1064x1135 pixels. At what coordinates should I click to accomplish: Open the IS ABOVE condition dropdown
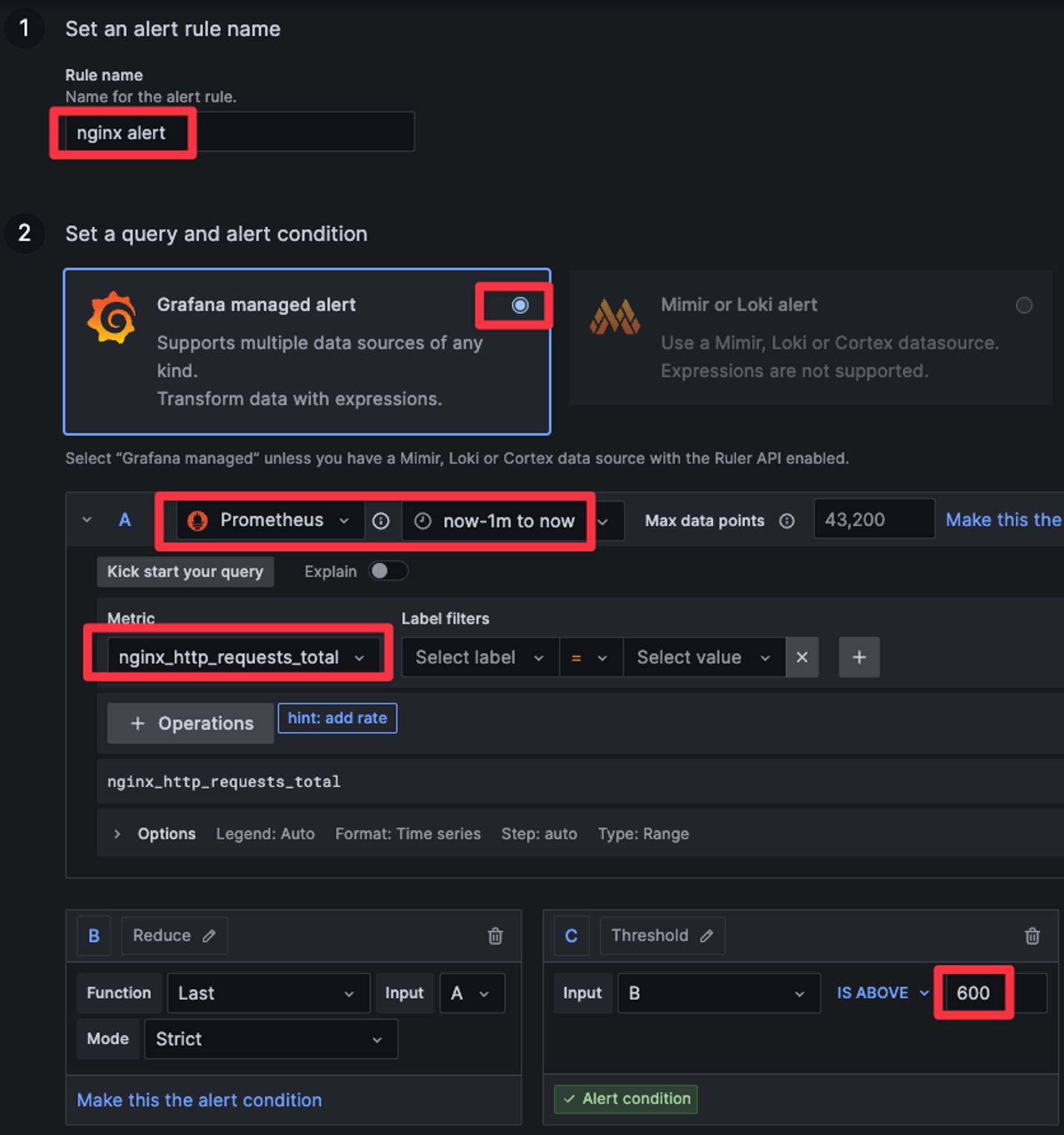pos(883,993)
